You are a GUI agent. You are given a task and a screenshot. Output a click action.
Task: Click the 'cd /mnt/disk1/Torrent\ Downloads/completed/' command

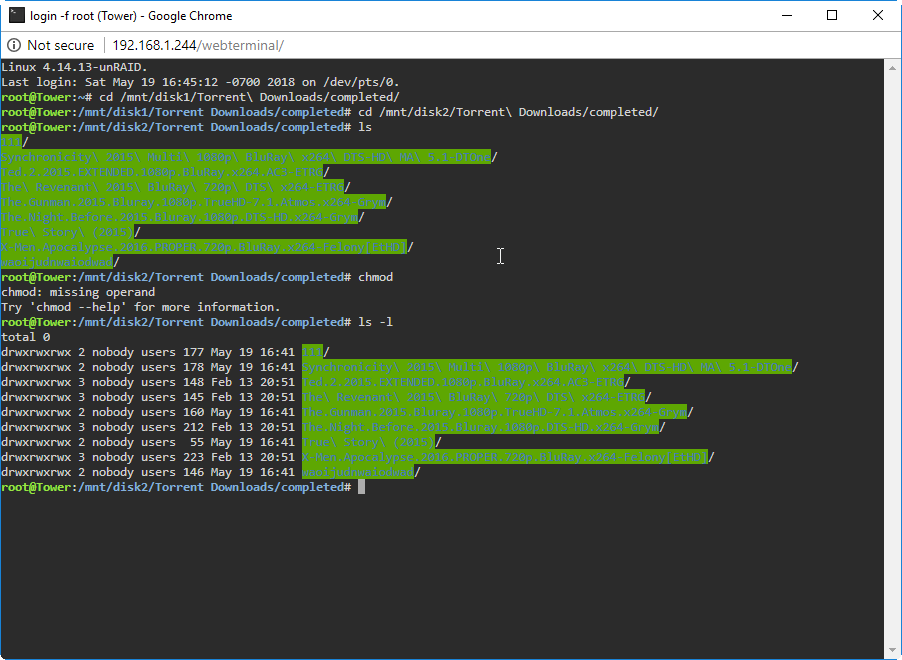[x=249, y=97]
